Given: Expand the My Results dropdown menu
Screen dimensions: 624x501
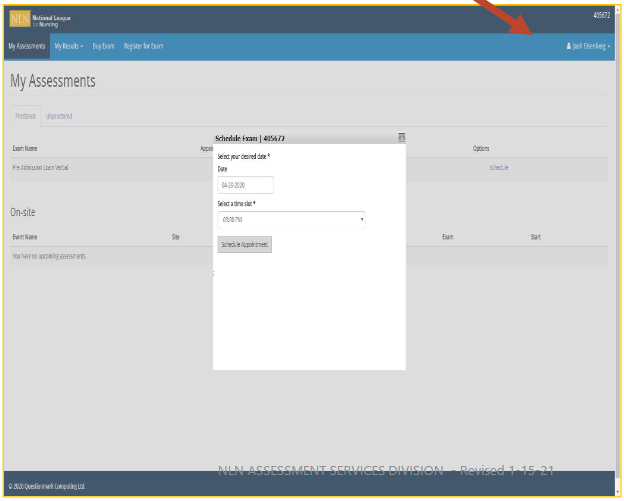Looking at the screenshot, I should pos(69,46).
